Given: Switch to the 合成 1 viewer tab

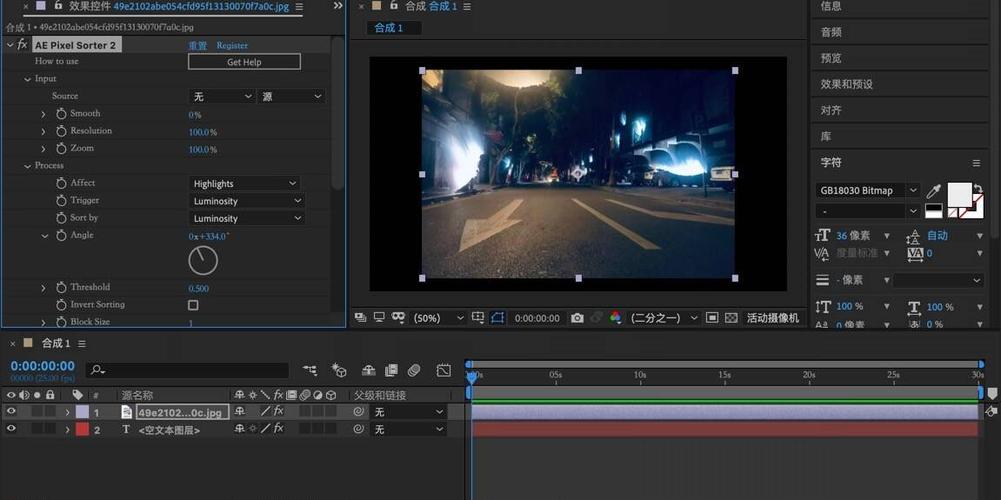Looking at the screenshot, I should 388,28.
